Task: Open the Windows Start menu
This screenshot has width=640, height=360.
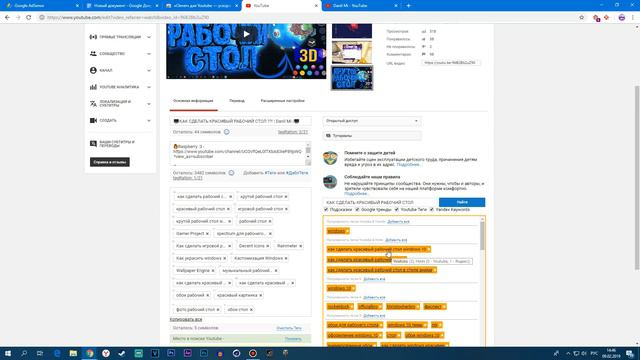Action: click(7, 353)
